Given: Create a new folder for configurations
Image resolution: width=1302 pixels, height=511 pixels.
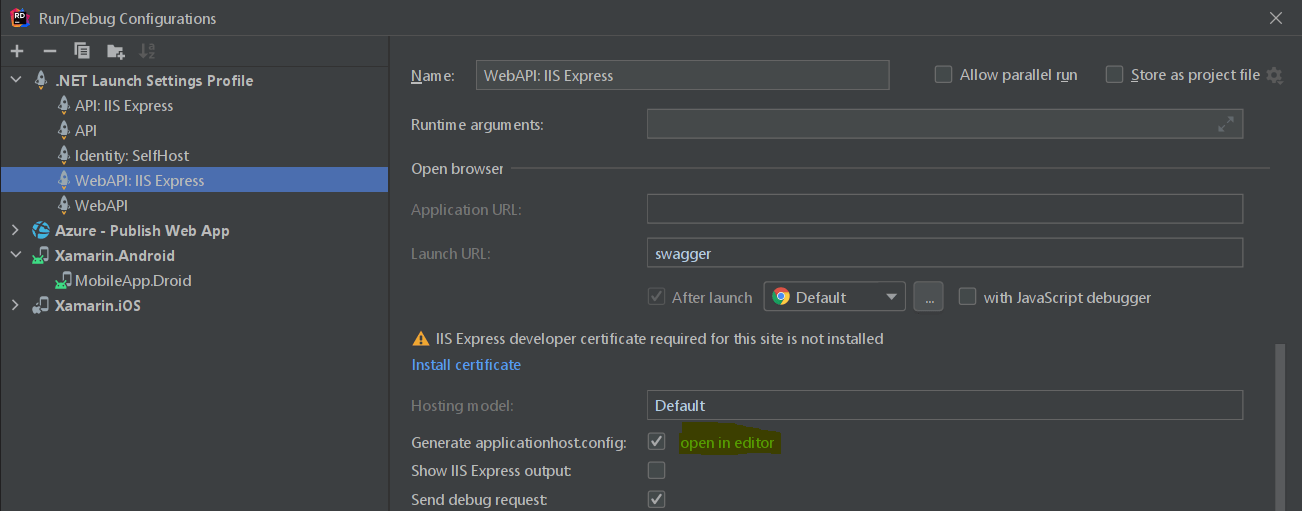Looking at the screenshot, I should click(x=116, y=50).
